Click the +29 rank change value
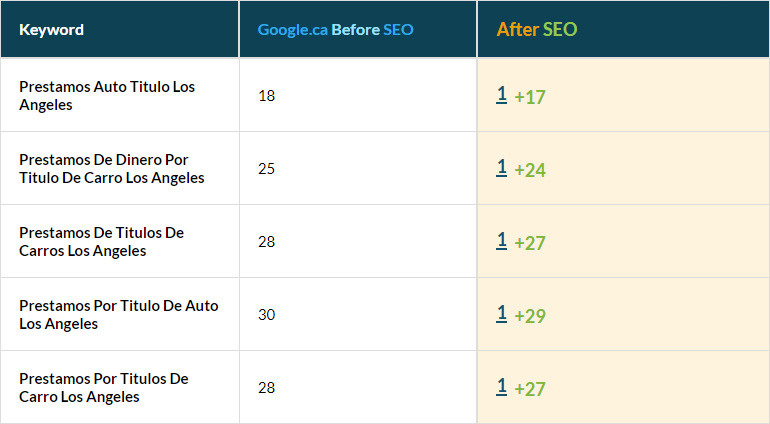The height and width of the screenshot is (424, 770). tap(530, 316)
